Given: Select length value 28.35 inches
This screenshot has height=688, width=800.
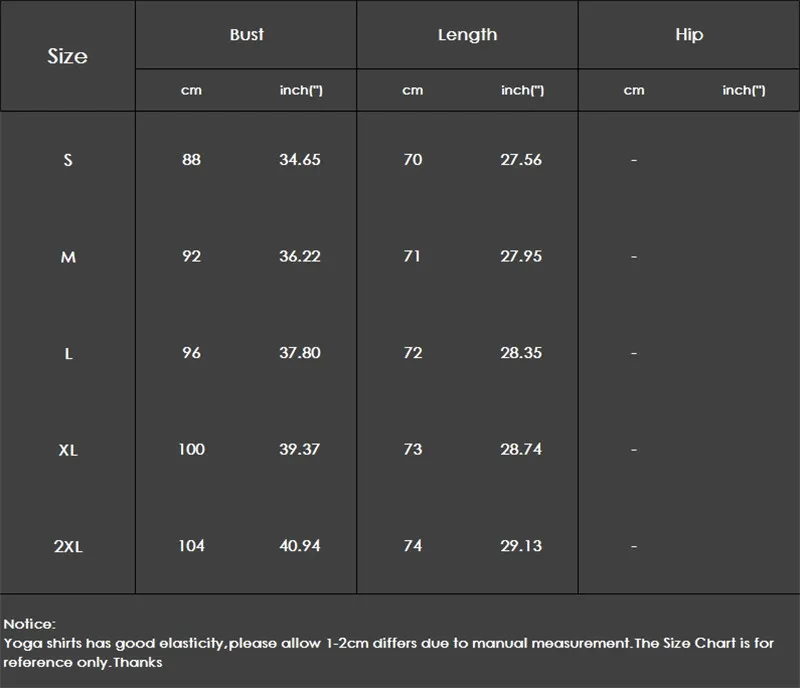Looking at the screenshot, I should [x=521, y=353].
